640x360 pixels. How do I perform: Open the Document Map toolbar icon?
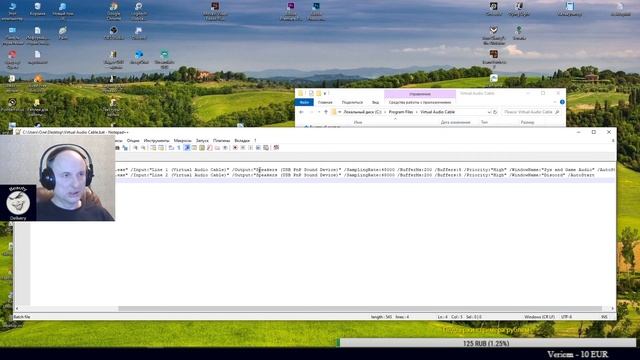pyautogui.click(x=202, y=148)
